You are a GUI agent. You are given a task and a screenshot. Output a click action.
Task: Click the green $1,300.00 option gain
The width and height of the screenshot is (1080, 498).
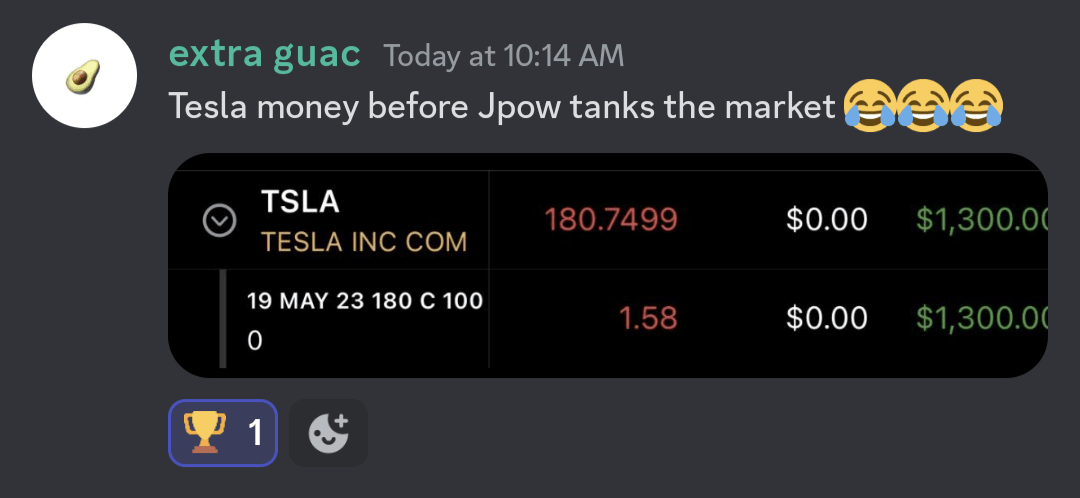pyautogui.click(x=982, y=318)
